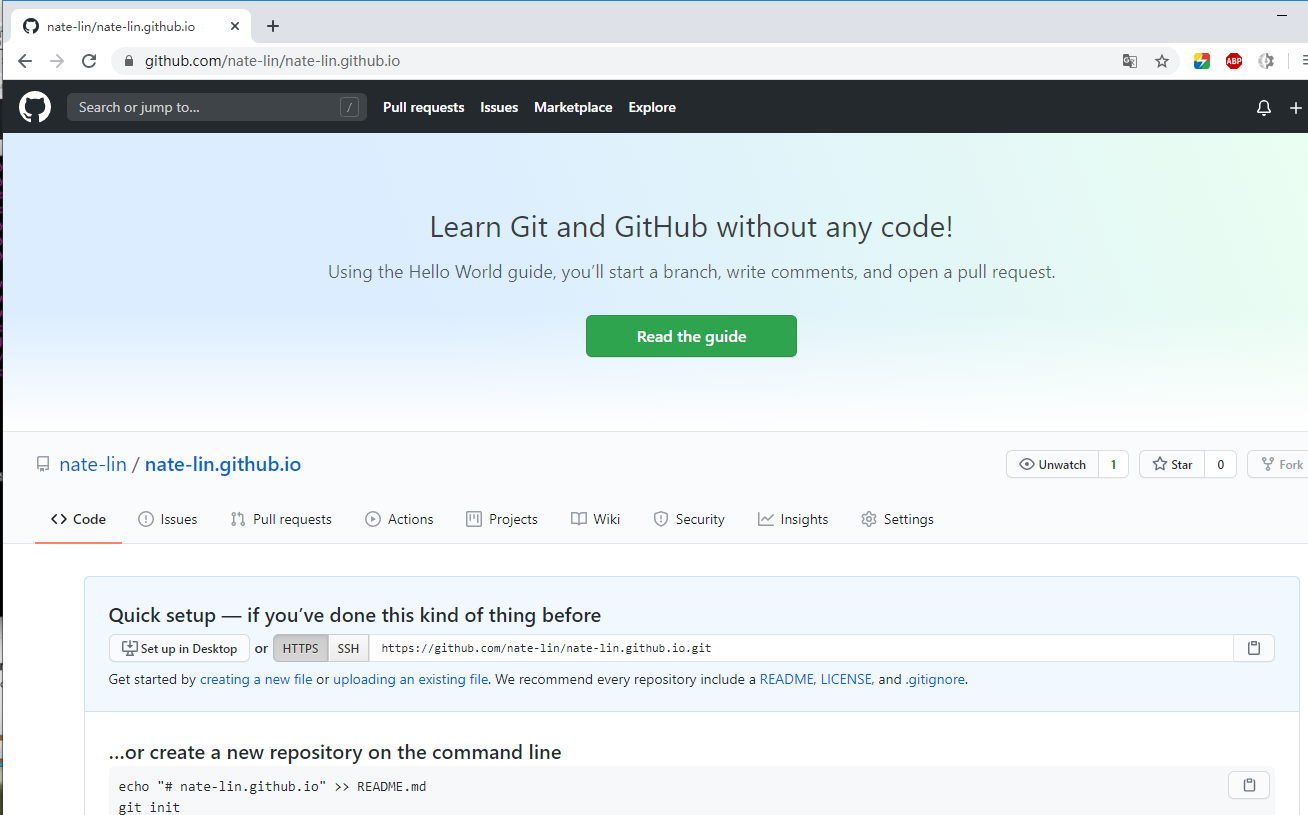Open the repository Issues tab
The image size is (1308, 815).
[x=168, y=519]
